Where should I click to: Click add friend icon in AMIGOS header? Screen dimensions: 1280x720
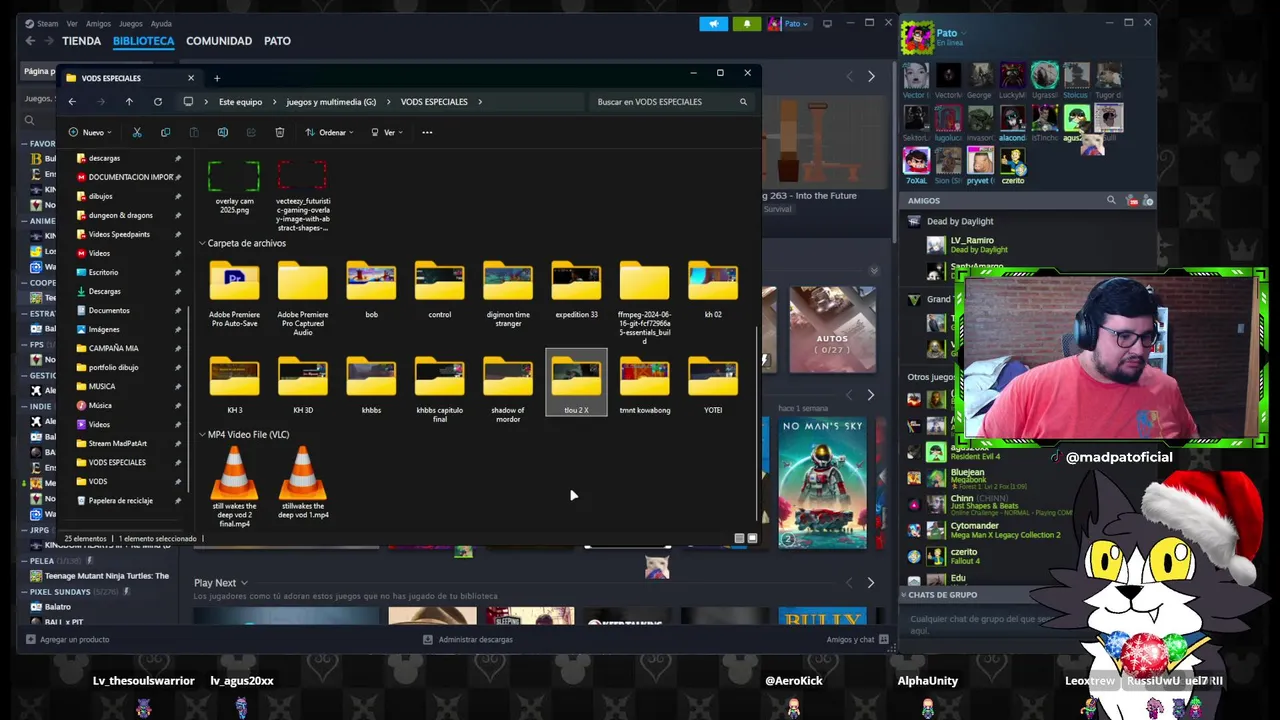tap(1148, 201)
